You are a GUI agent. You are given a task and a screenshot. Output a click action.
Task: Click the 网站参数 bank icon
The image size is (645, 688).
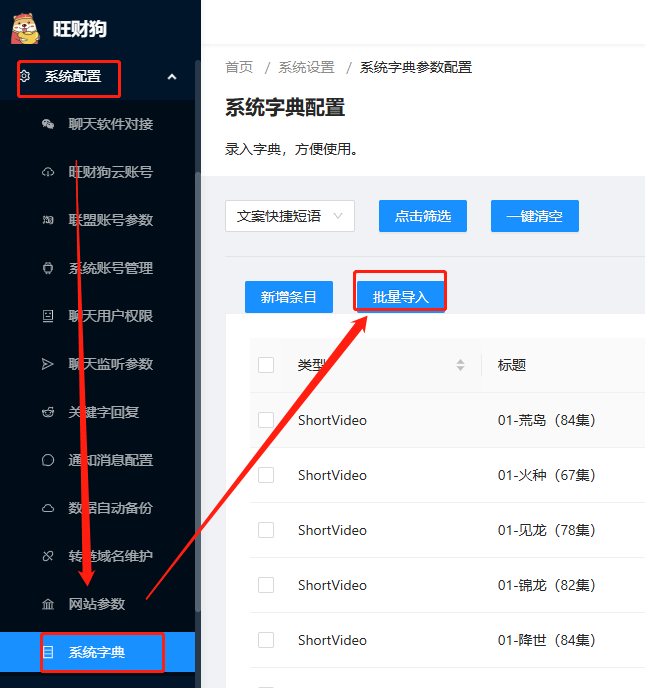tap(48, 605)
